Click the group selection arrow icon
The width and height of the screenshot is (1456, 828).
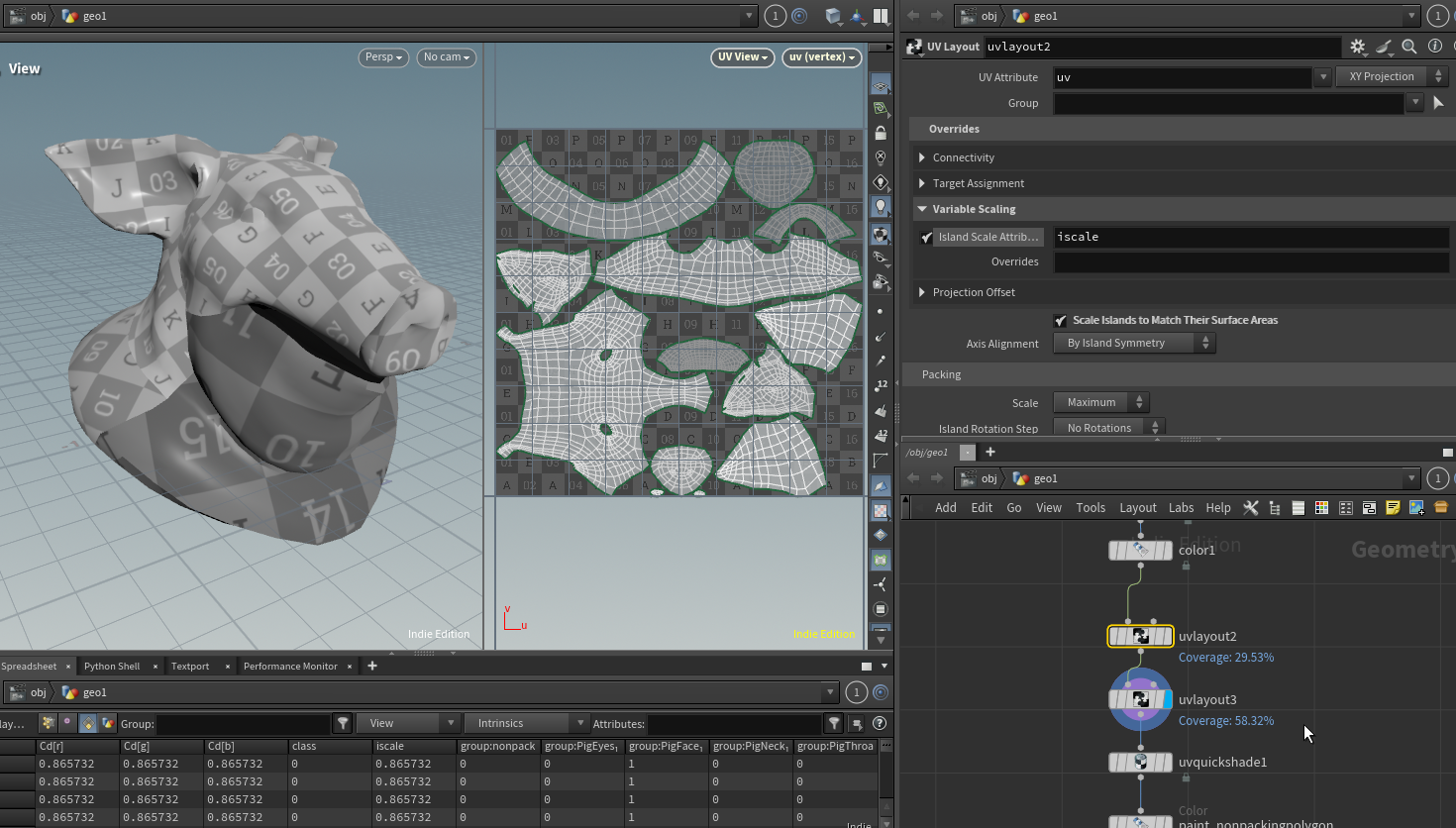[1438, 103]
